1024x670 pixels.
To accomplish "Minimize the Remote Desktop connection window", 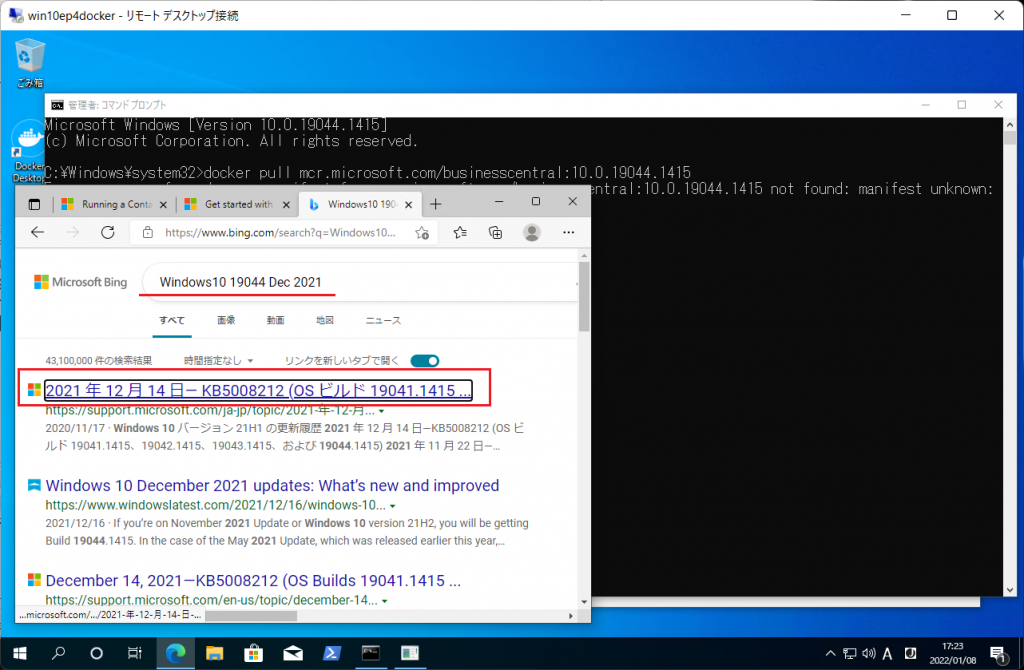I will tap(905, 15).
